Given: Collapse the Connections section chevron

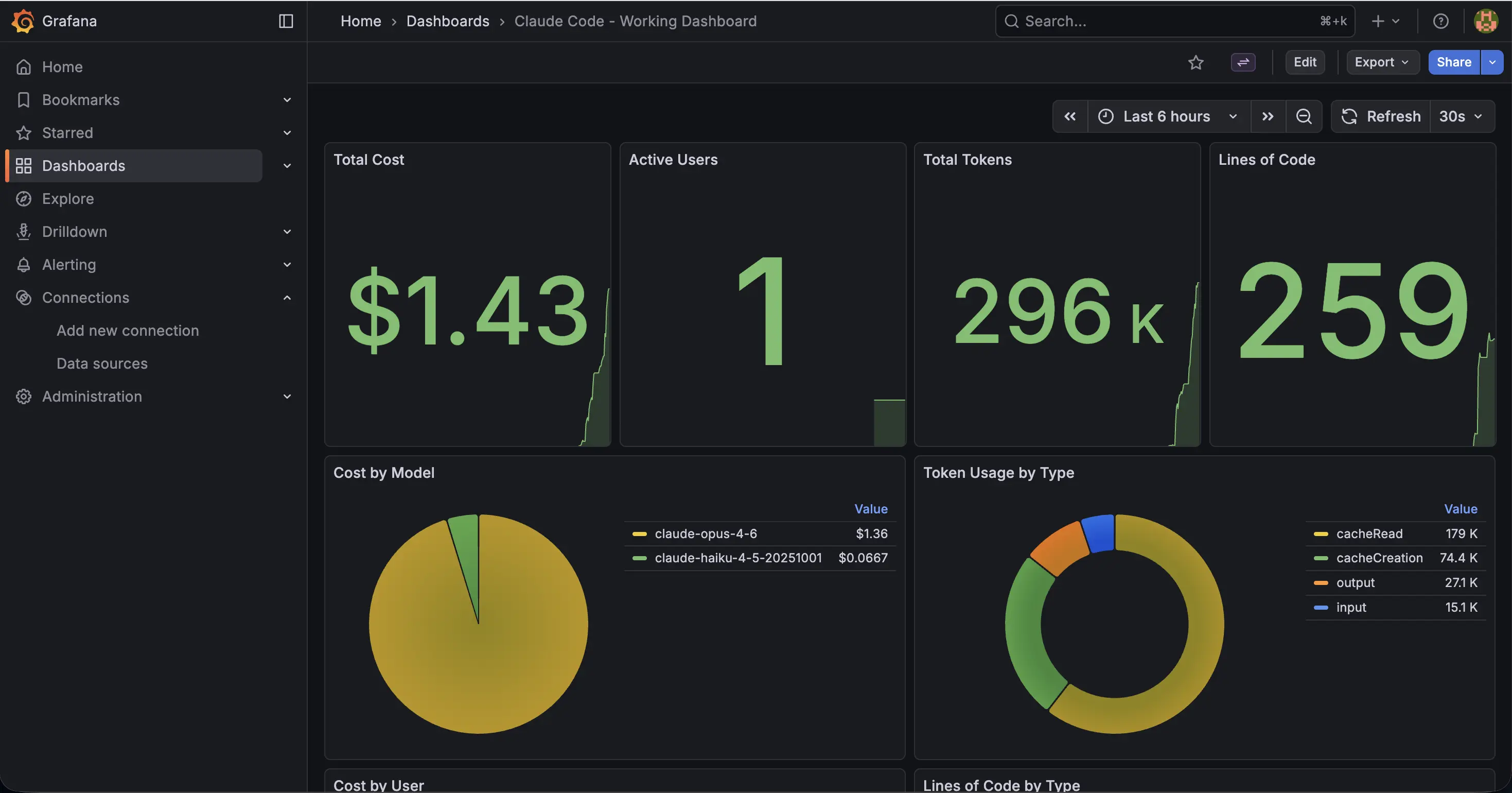Looking at the screenshot, I should (x=287, y=297).
